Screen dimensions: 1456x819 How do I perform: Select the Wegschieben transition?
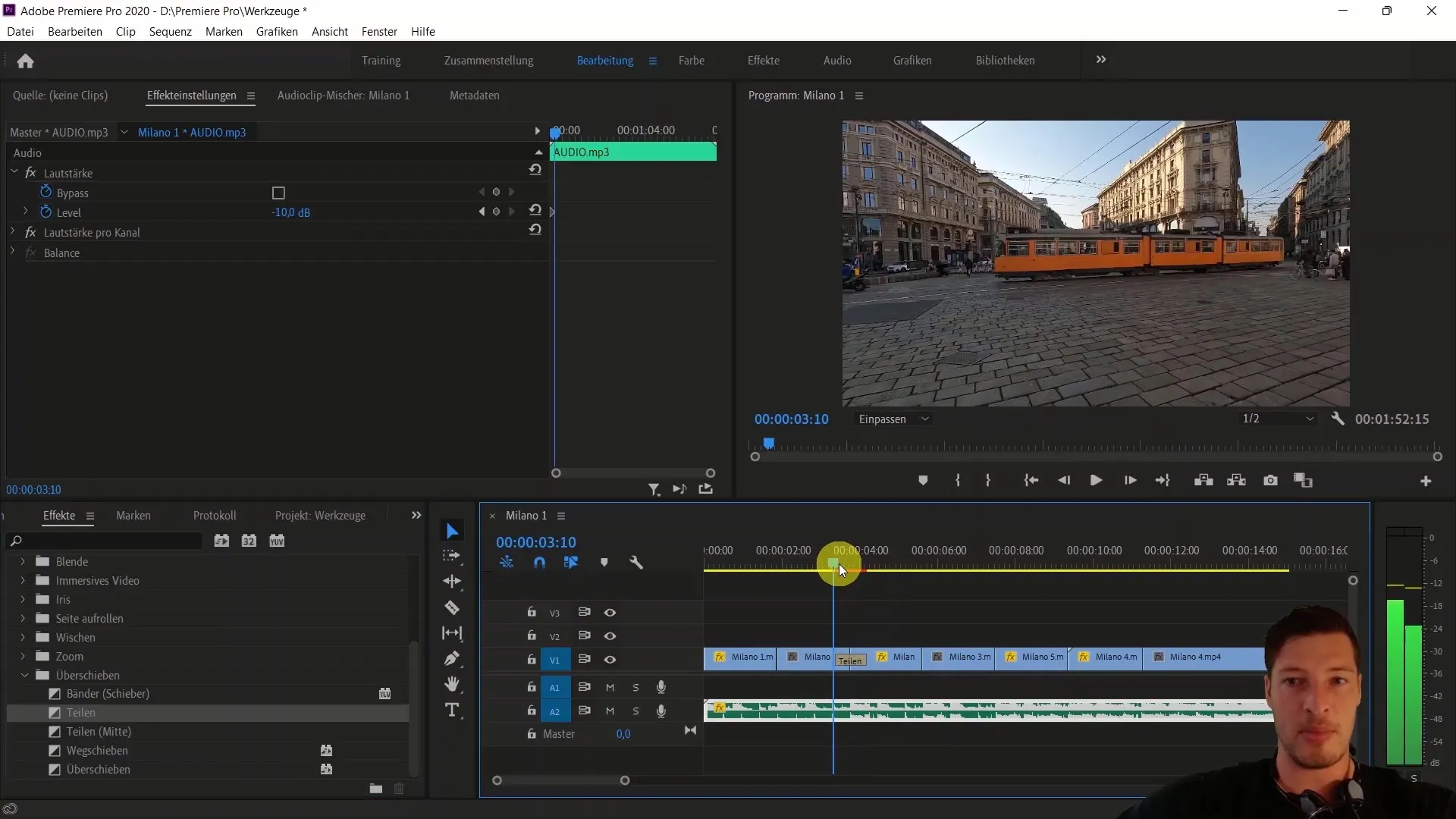click(x=97, y=751)
